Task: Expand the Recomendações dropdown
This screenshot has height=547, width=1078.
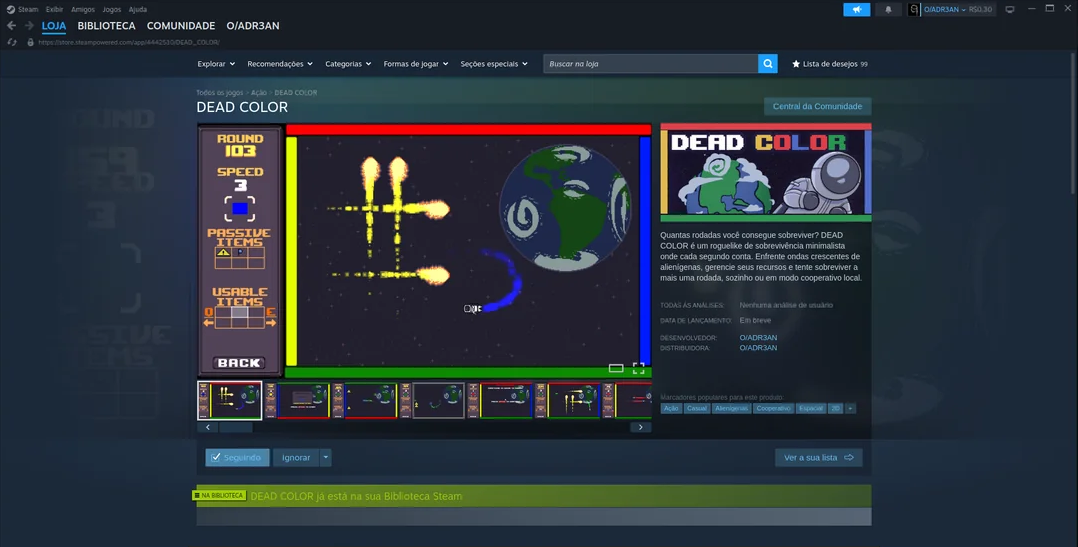Action: [280, 64]
